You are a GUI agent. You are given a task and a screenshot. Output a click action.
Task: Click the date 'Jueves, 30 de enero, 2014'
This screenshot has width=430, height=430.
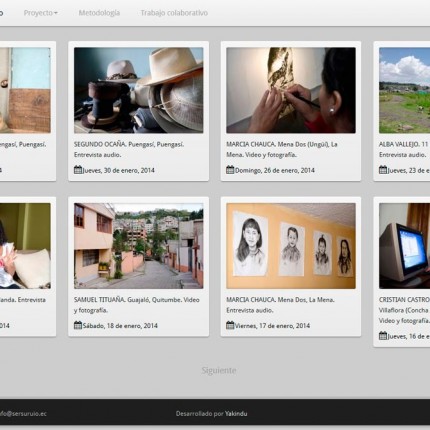(119, 170)
